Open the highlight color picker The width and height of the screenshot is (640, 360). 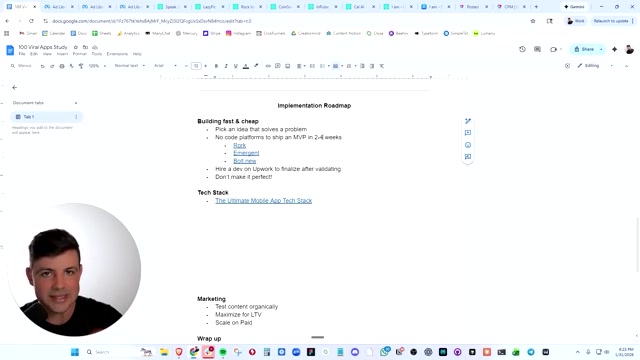click(256, 66)
